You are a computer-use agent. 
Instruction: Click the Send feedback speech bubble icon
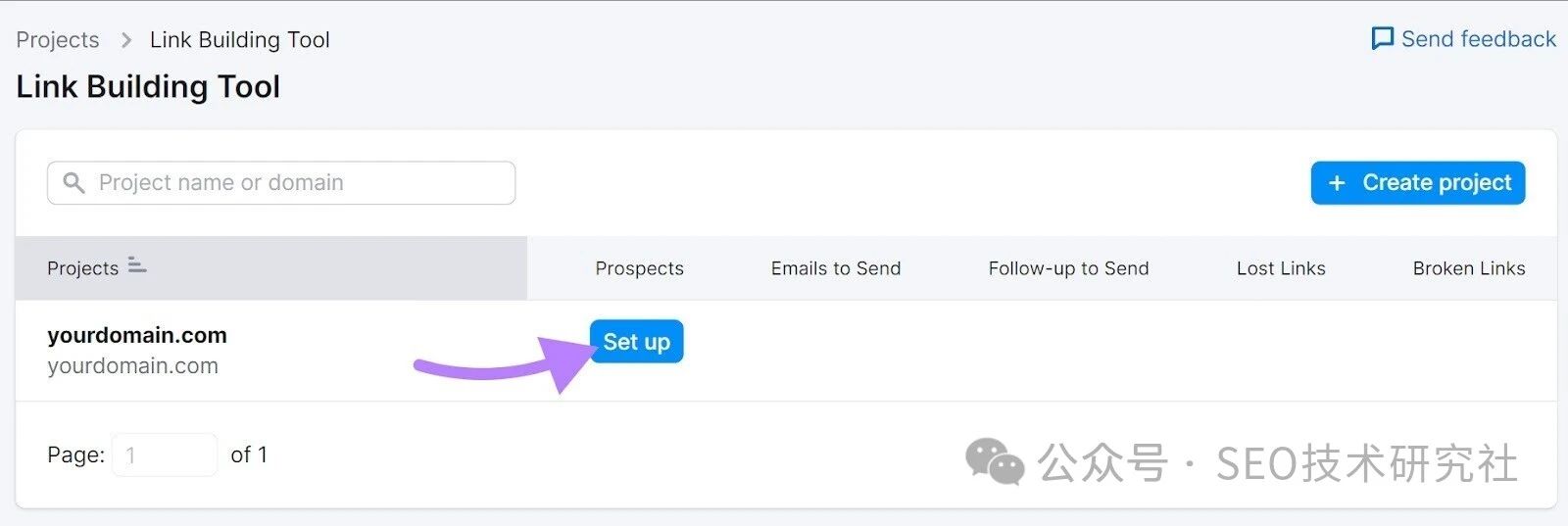(x=1383, y=39)
